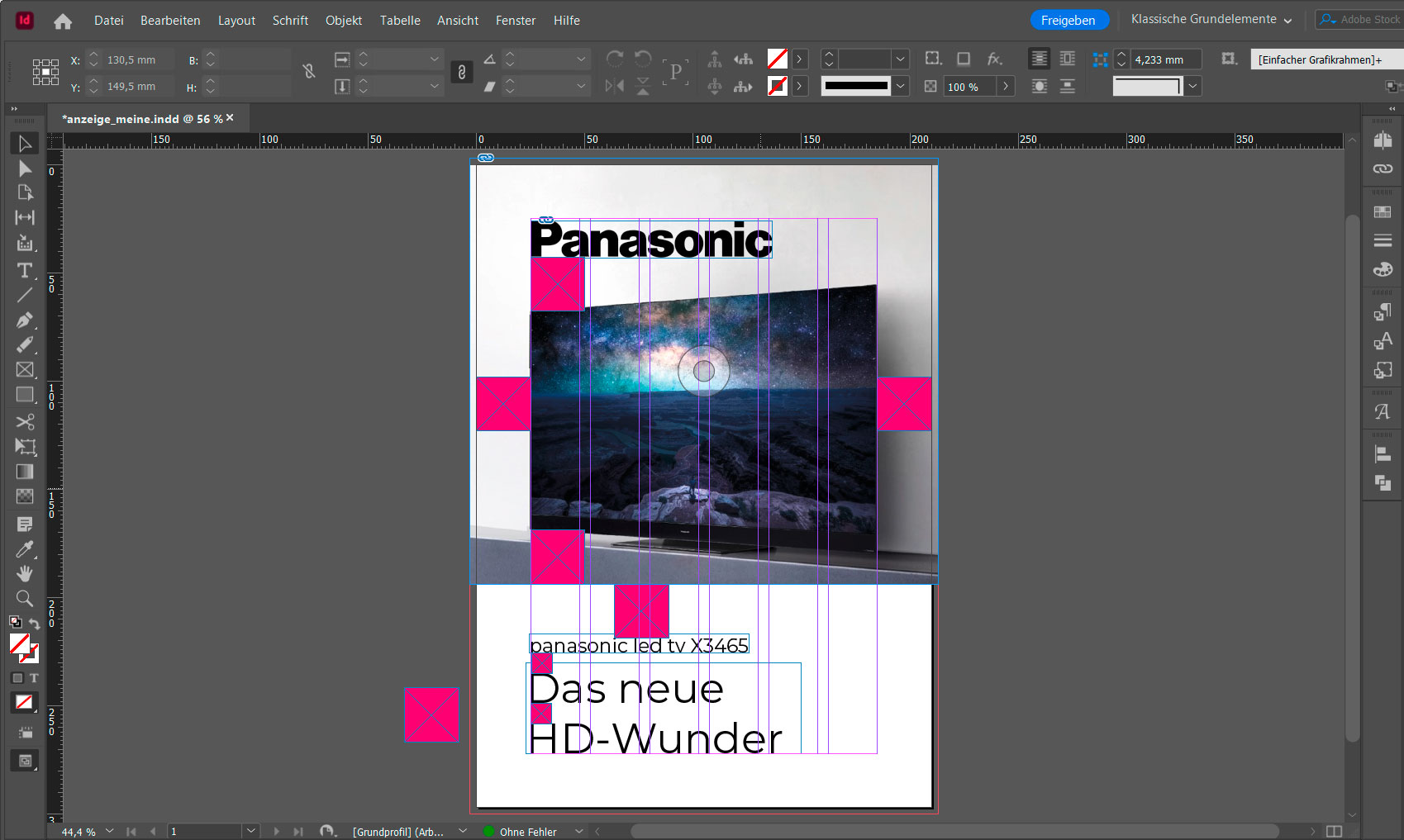Set formatting affects container
Screen dimensions: 1404x840
click(17, 678)
